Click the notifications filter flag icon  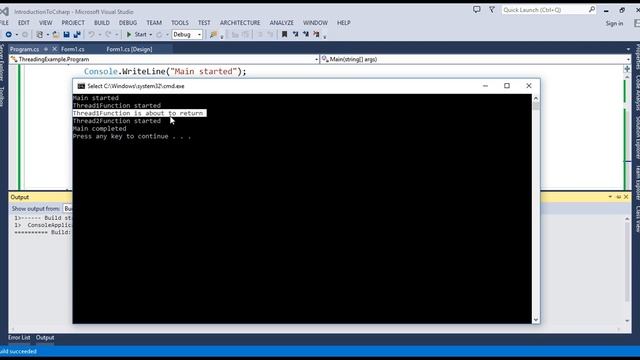[492, 9]
